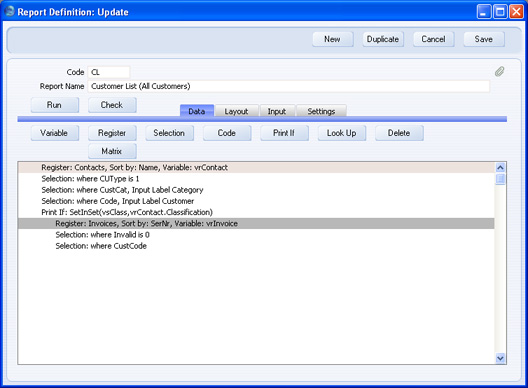Select the Register: Contacts row
The height and width of the screenshot is (388, 528).
[256, 167]
